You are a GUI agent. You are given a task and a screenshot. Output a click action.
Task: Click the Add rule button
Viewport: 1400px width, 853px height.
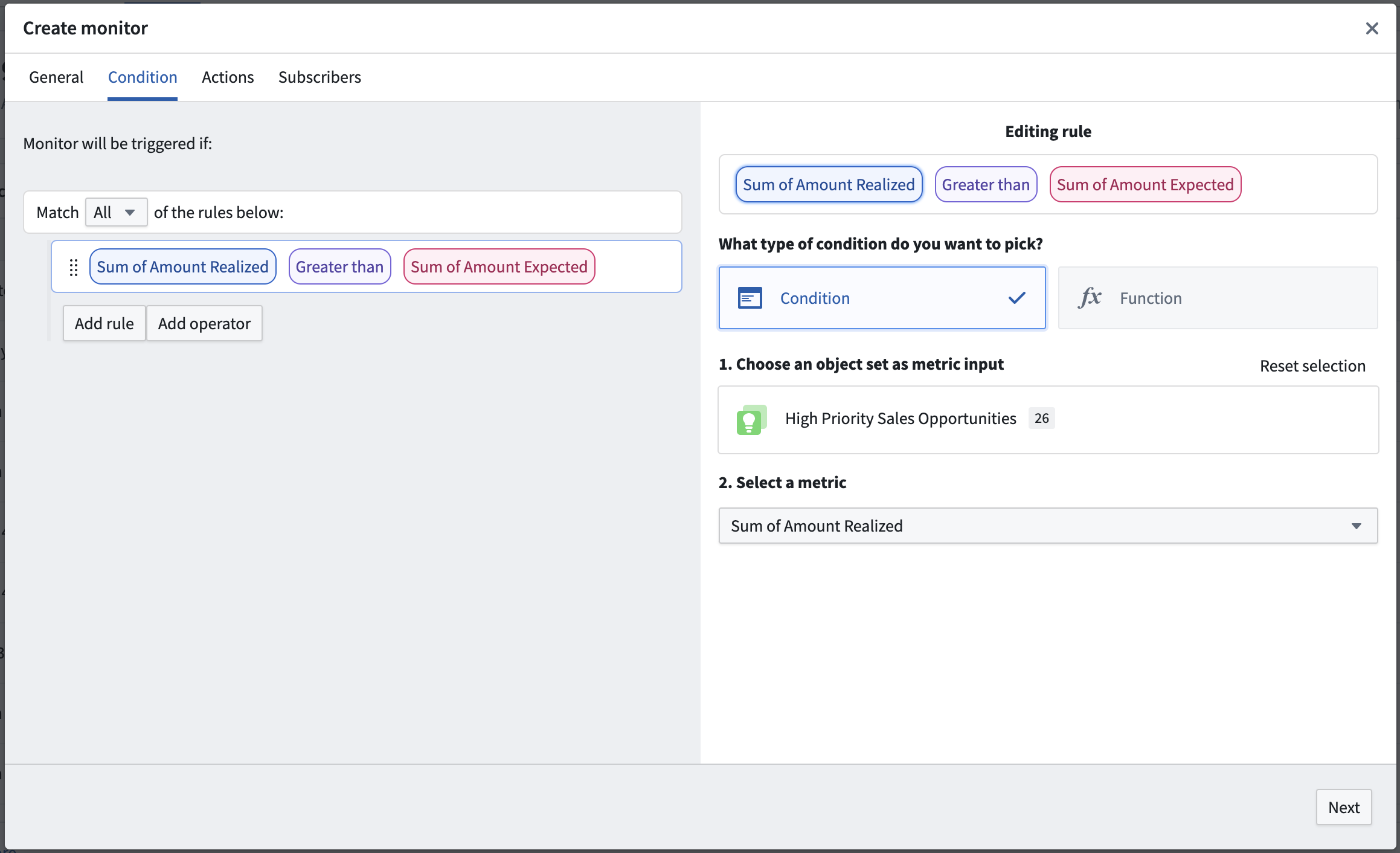pyautogui.click(x=104, y=324)
